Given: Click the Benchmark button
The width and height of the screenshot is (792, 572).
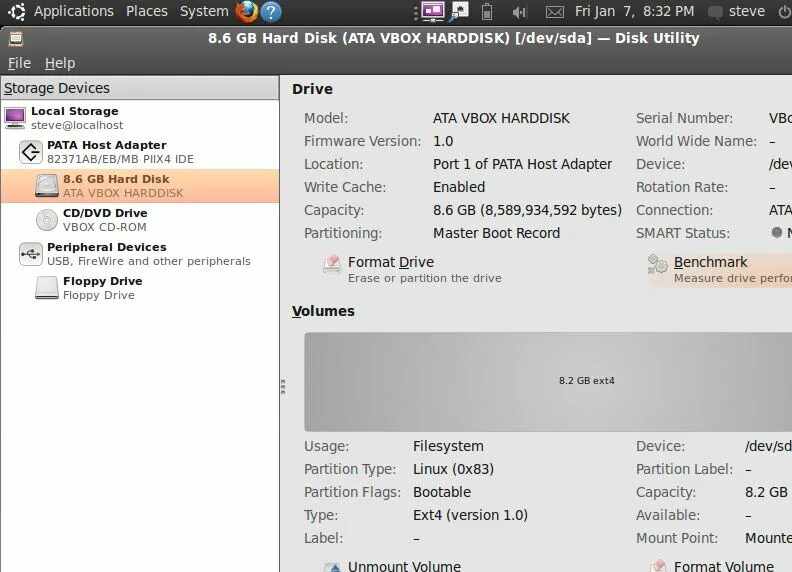Looking at the screenshot, I should click(720, 270).
